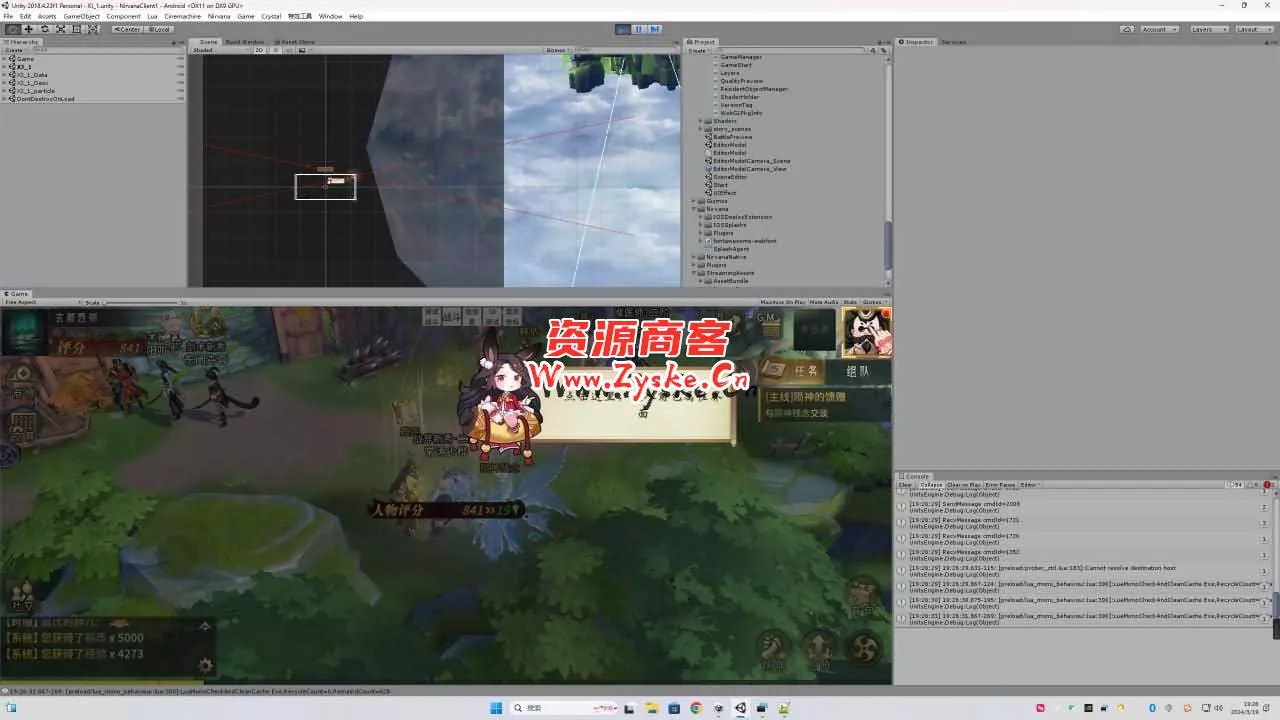
Task: Expand the Plugins folder under Nirvana
Action: tap(701, 233)
